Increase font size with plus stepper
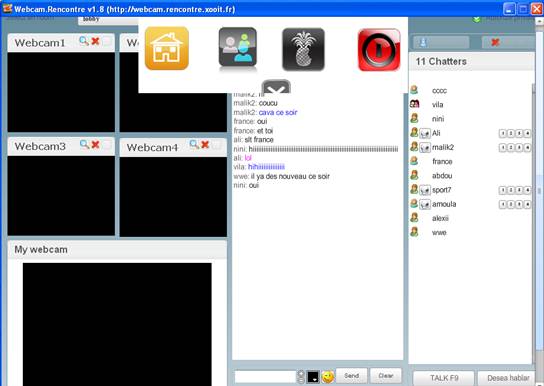 301,374
